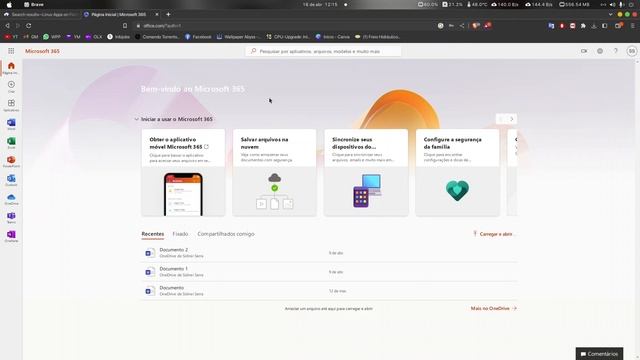Switch to Compartilhados comigo tab
The image size is (640, 360).
point(226,234)
